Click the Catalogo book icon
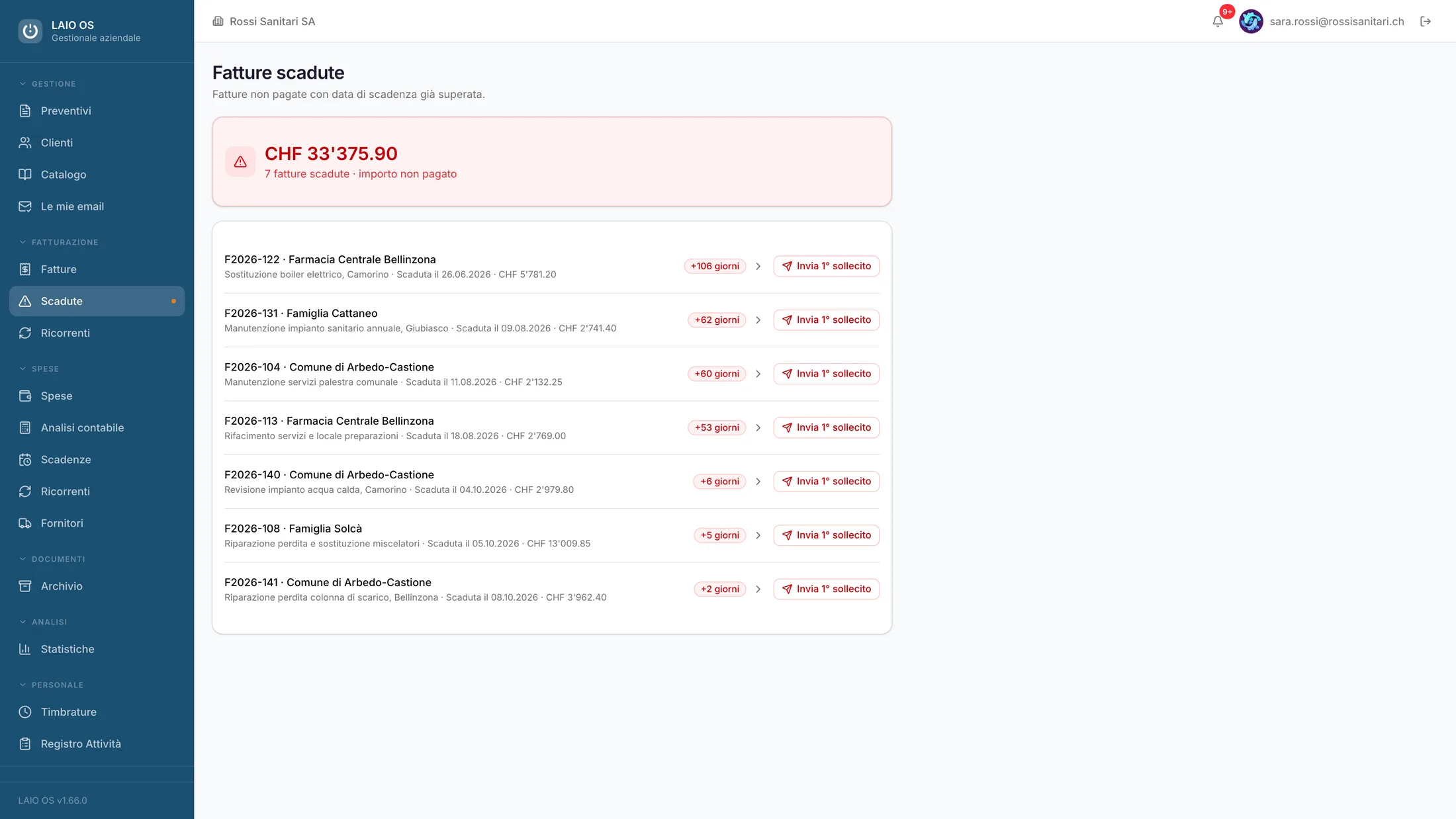Image resolution: width=1456 pixels, height=819 pixels. (25, 174)
